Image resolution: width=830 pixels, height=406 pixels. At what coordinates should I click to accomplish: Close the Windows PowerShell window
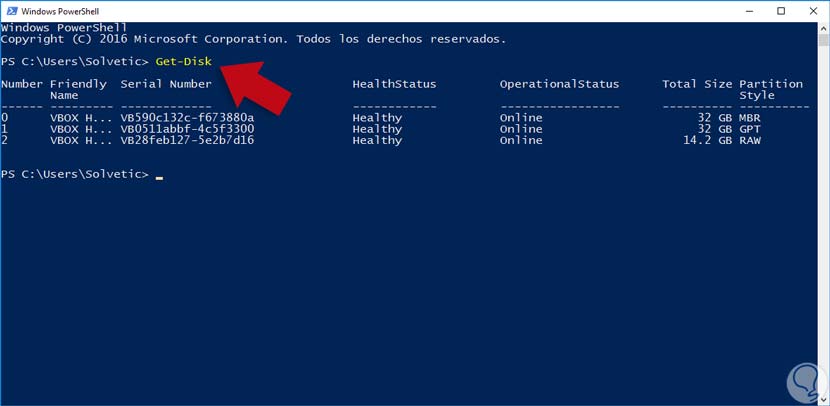coord(811,11)
